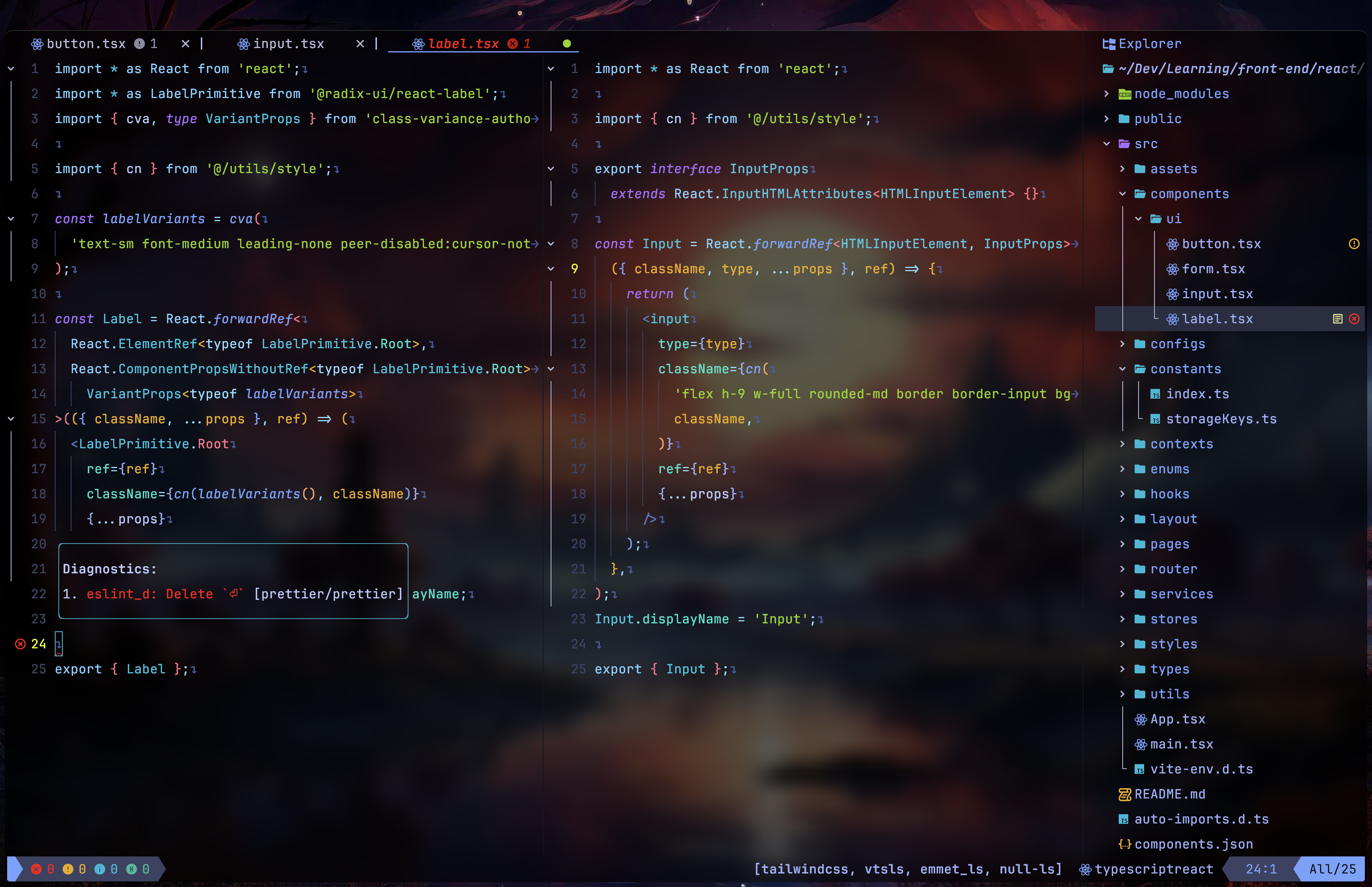Screen dimensions: 1372x887
Task: Click the warning indicator next to button.tsx in tree
Action: pyautogui.click(x=1354, y=244)
